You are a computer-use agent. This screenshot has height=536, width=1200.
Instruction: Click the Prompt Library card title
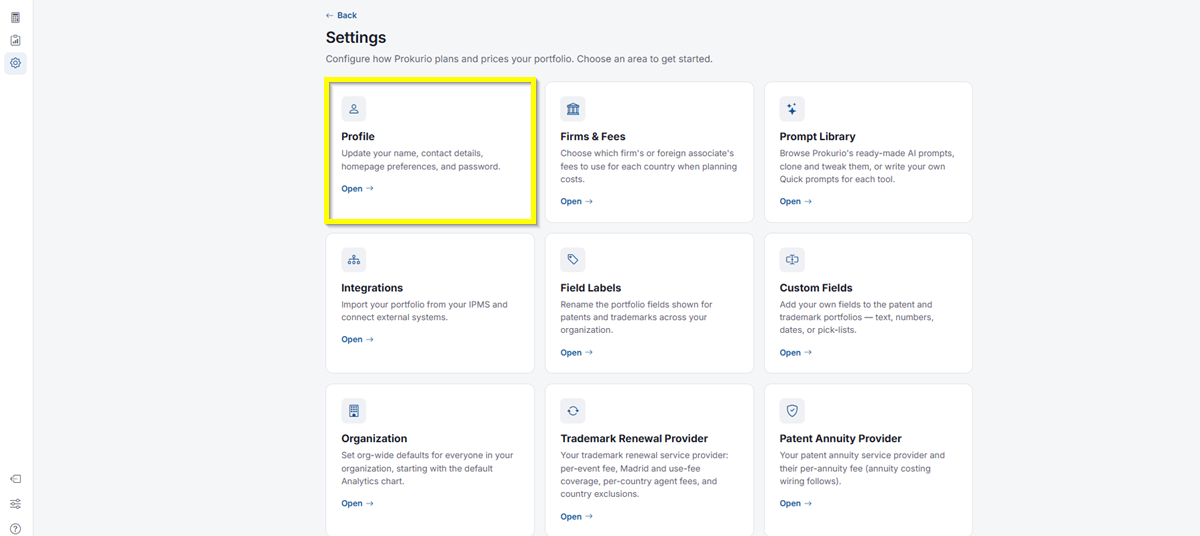(x=817, y=136)
